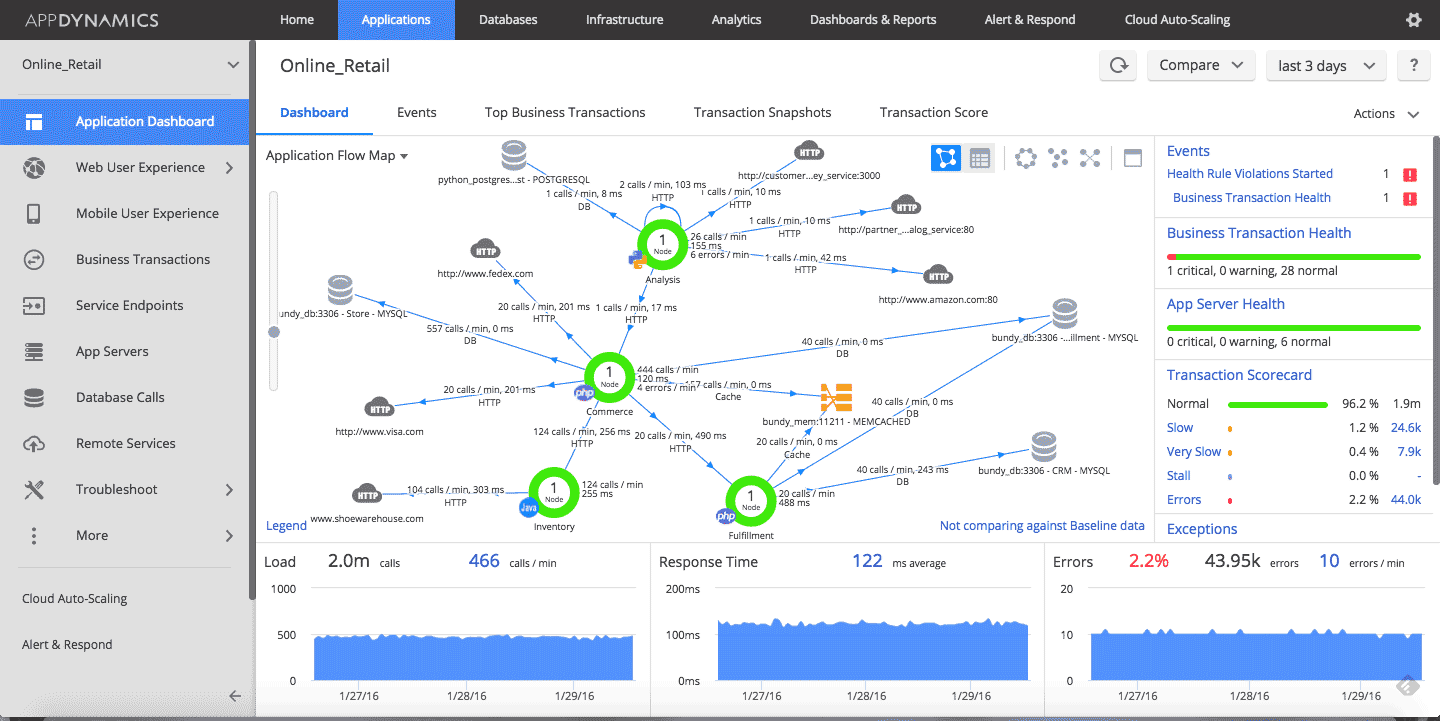This screenshot has width=1440, height=721.
Task: Click the Errors 44.0k count link
Action: pos(1405,500)
